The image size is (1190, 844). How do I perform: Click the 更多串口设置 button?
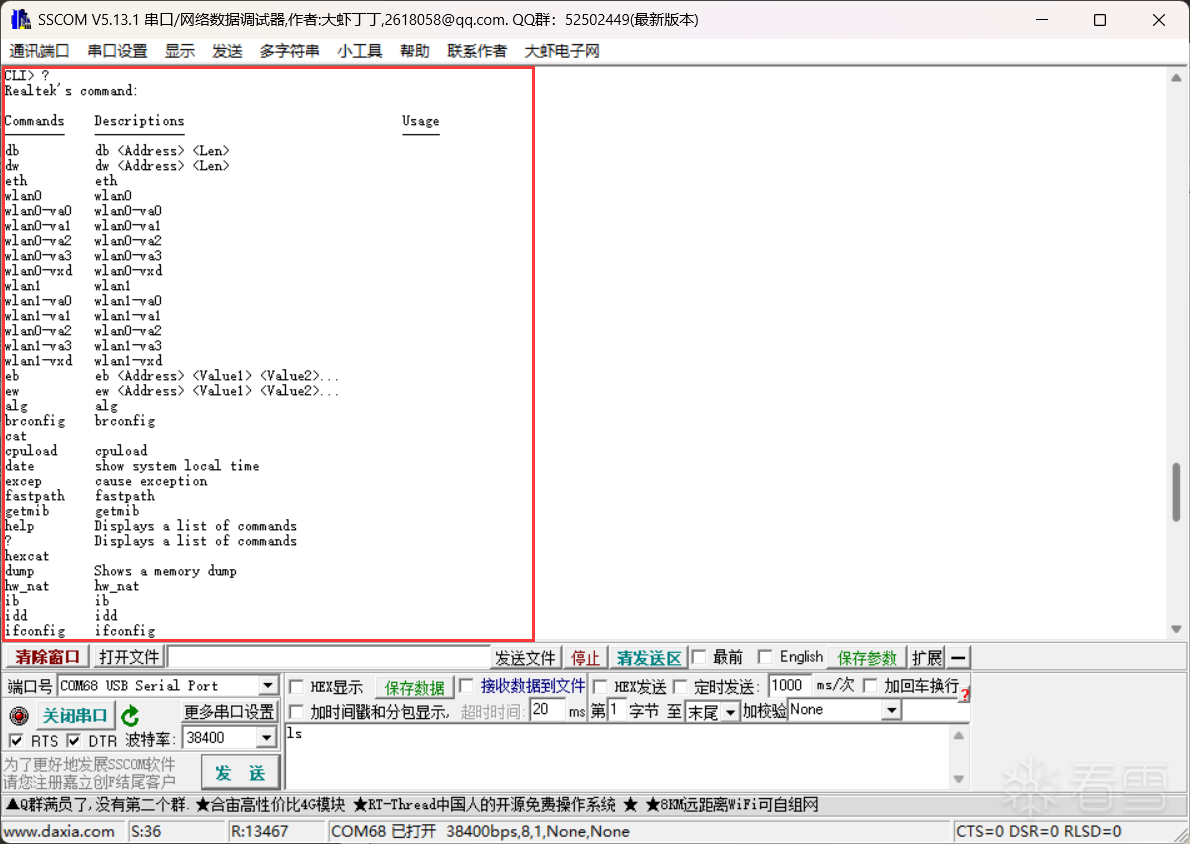(x=229, y=712)
